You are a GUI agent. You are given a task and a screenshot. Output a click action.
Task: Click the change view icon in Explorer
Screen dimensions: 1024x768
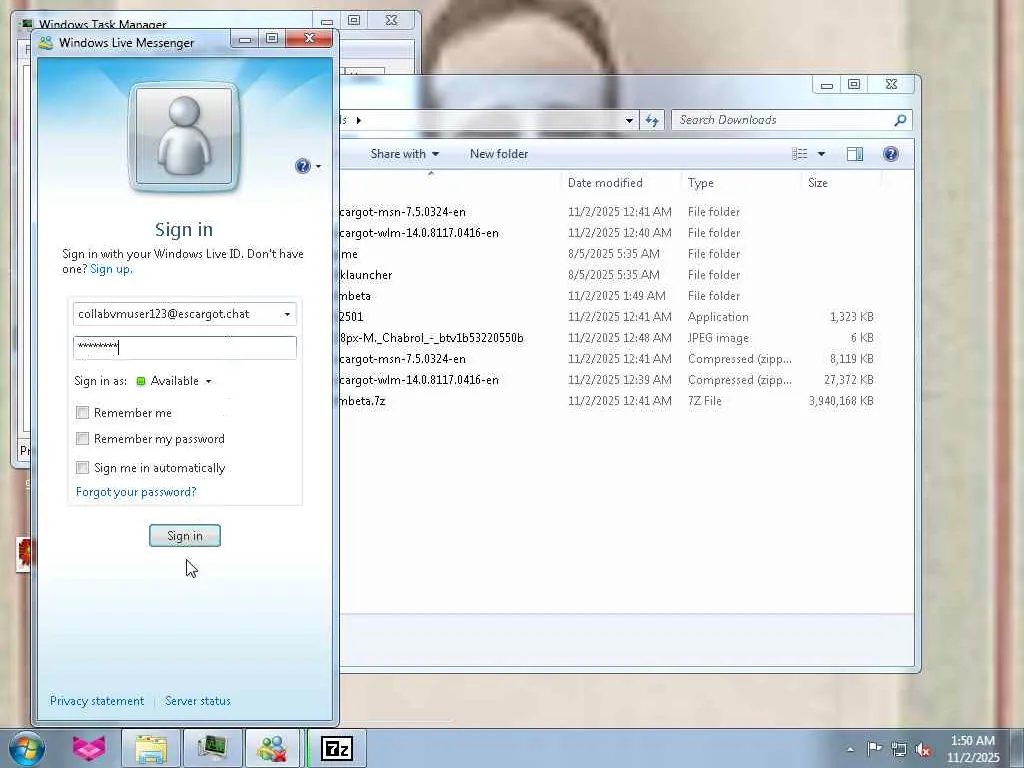(x=800, y=154)
